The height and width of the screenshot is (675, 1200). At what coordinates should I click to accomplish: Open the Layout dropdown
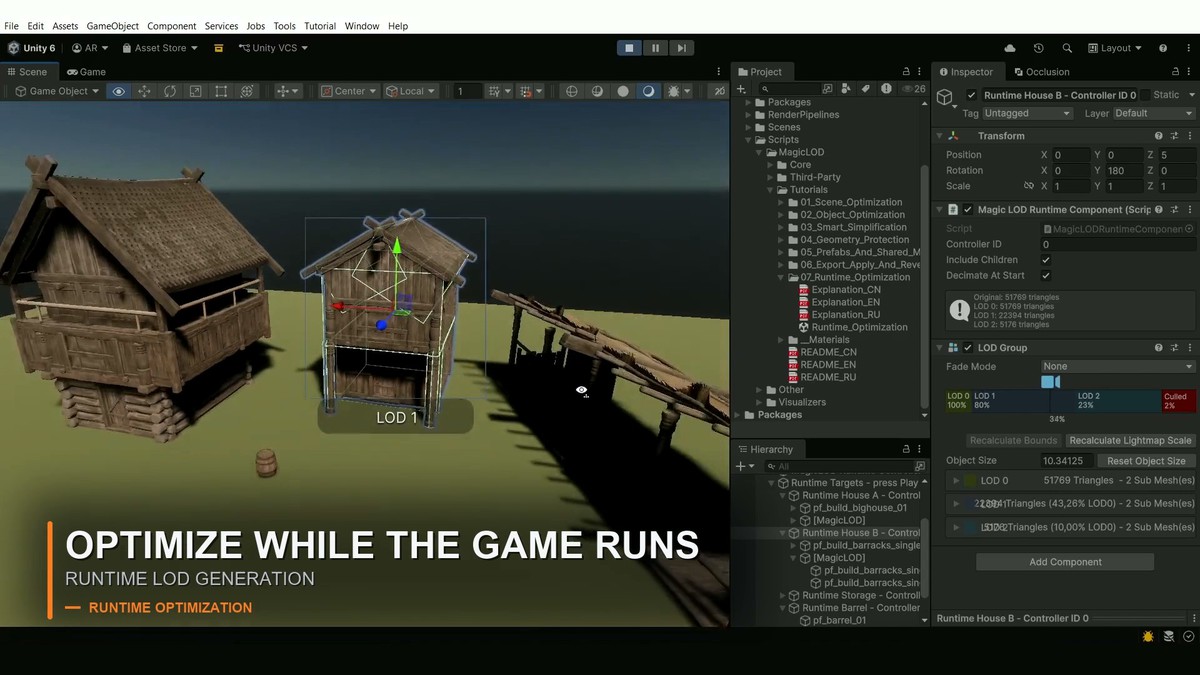[1116, 48]
